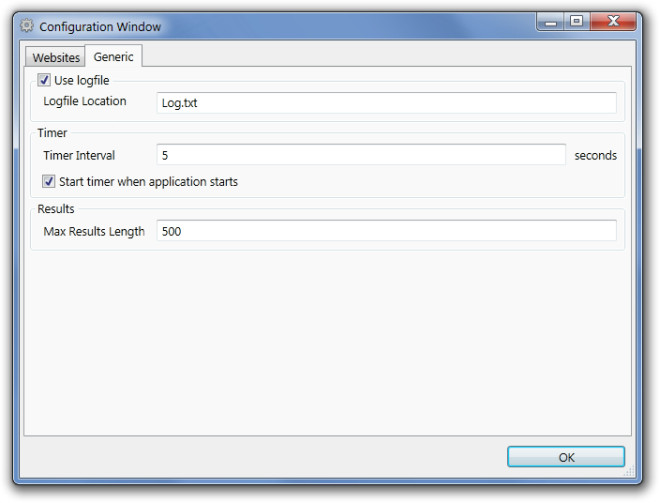Maximize the Configuration Window

[x=577, y=21]
